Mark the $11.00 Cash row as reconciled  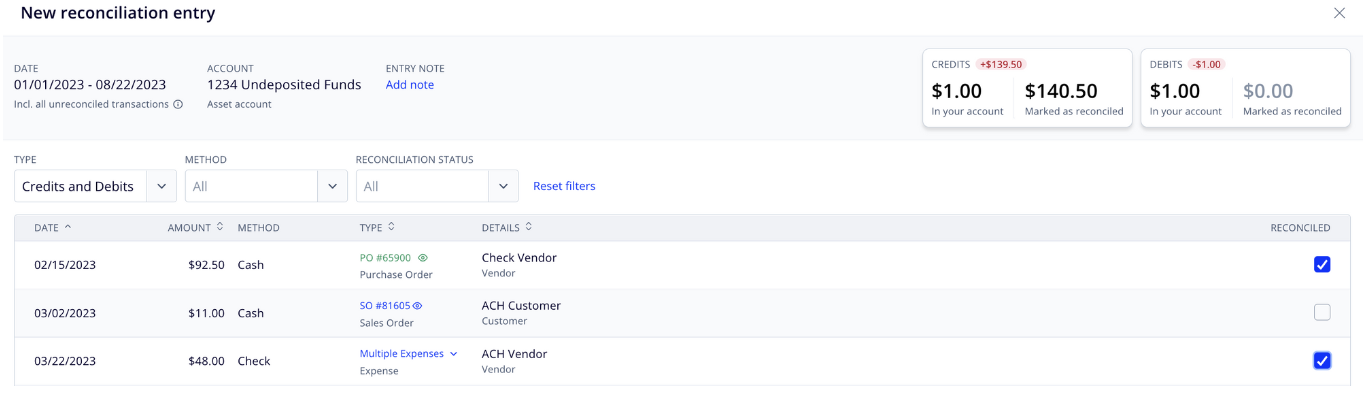[1322, 313]
